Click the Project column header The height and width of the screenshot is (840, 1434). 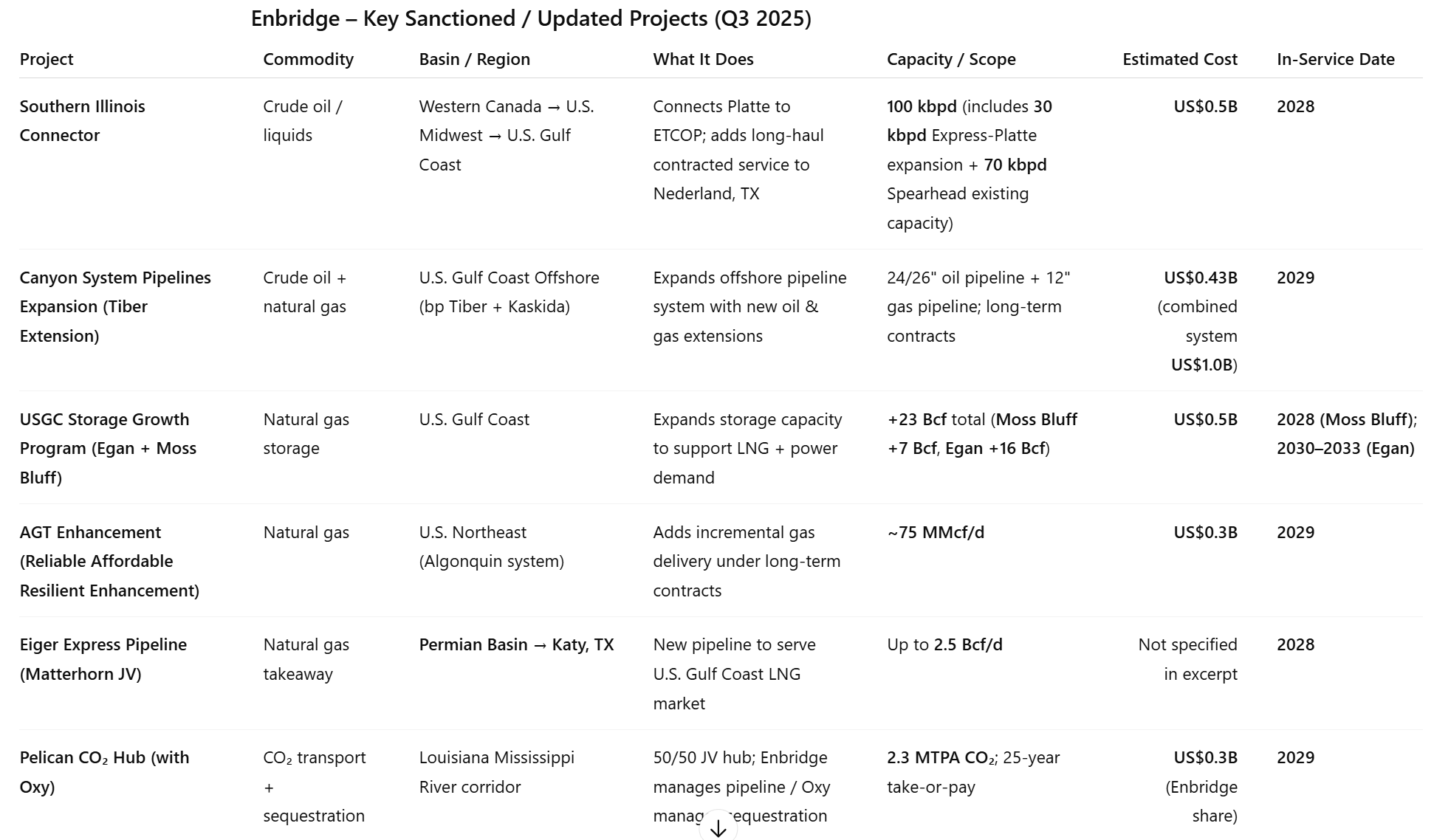coord(47,59)
